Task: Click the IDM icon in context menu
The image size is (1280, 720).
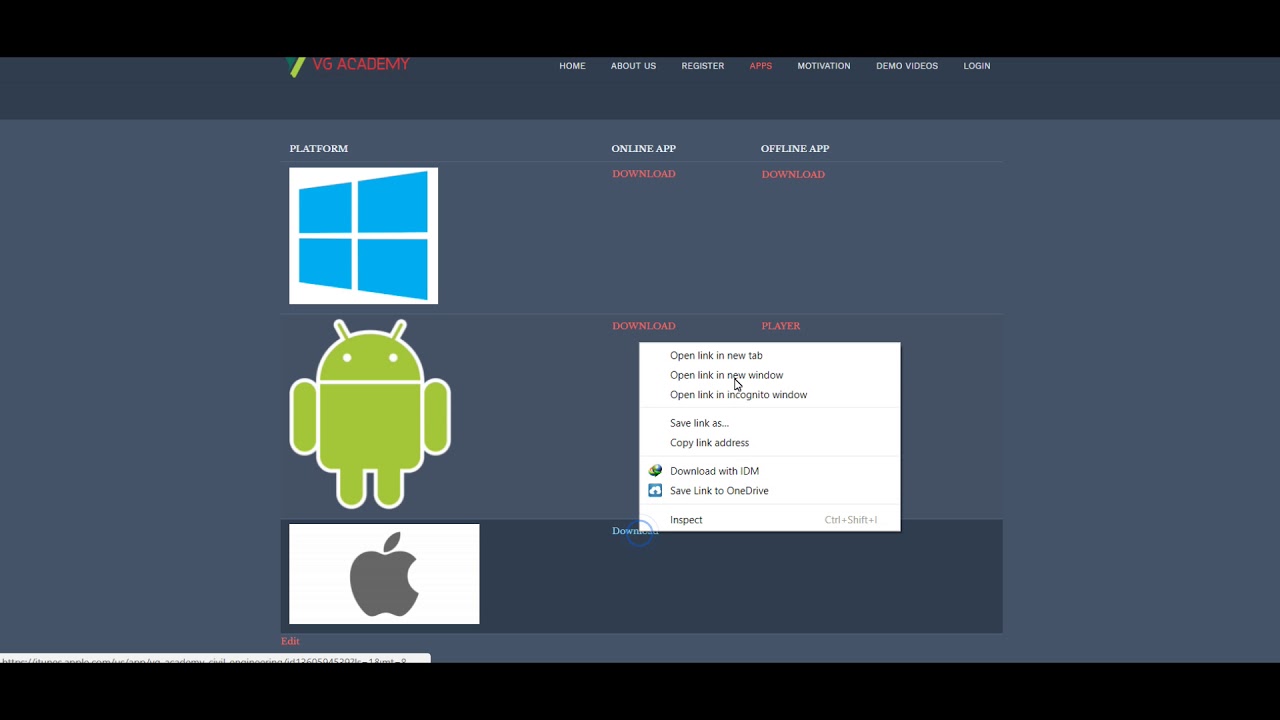Action: pos(655,471)
